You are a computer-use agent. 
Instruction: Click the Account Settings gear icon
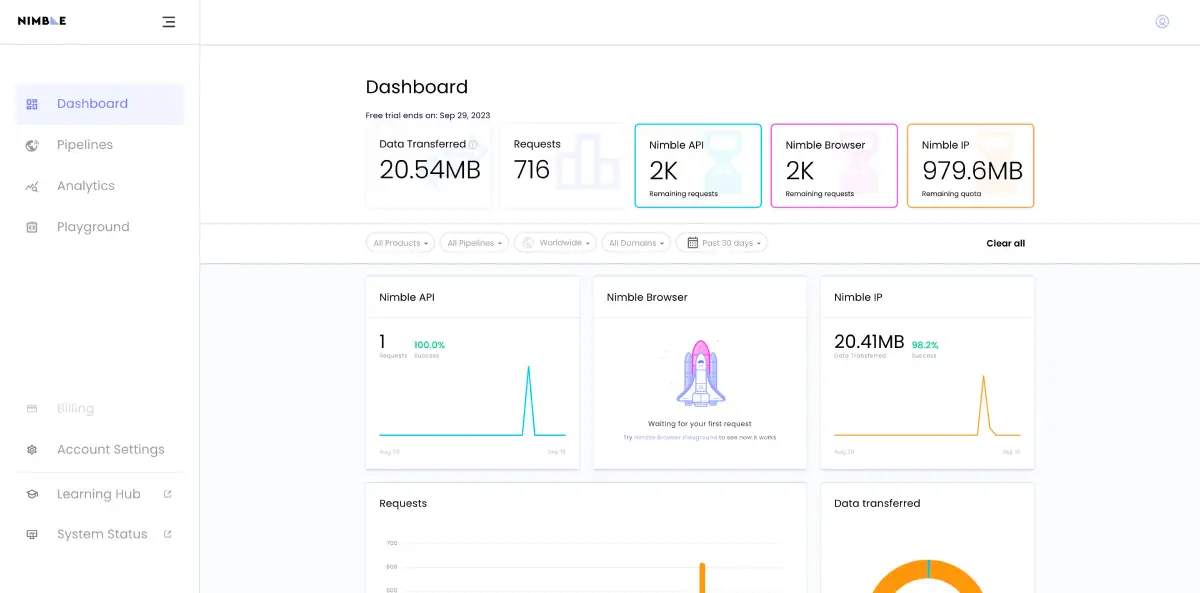32,450
